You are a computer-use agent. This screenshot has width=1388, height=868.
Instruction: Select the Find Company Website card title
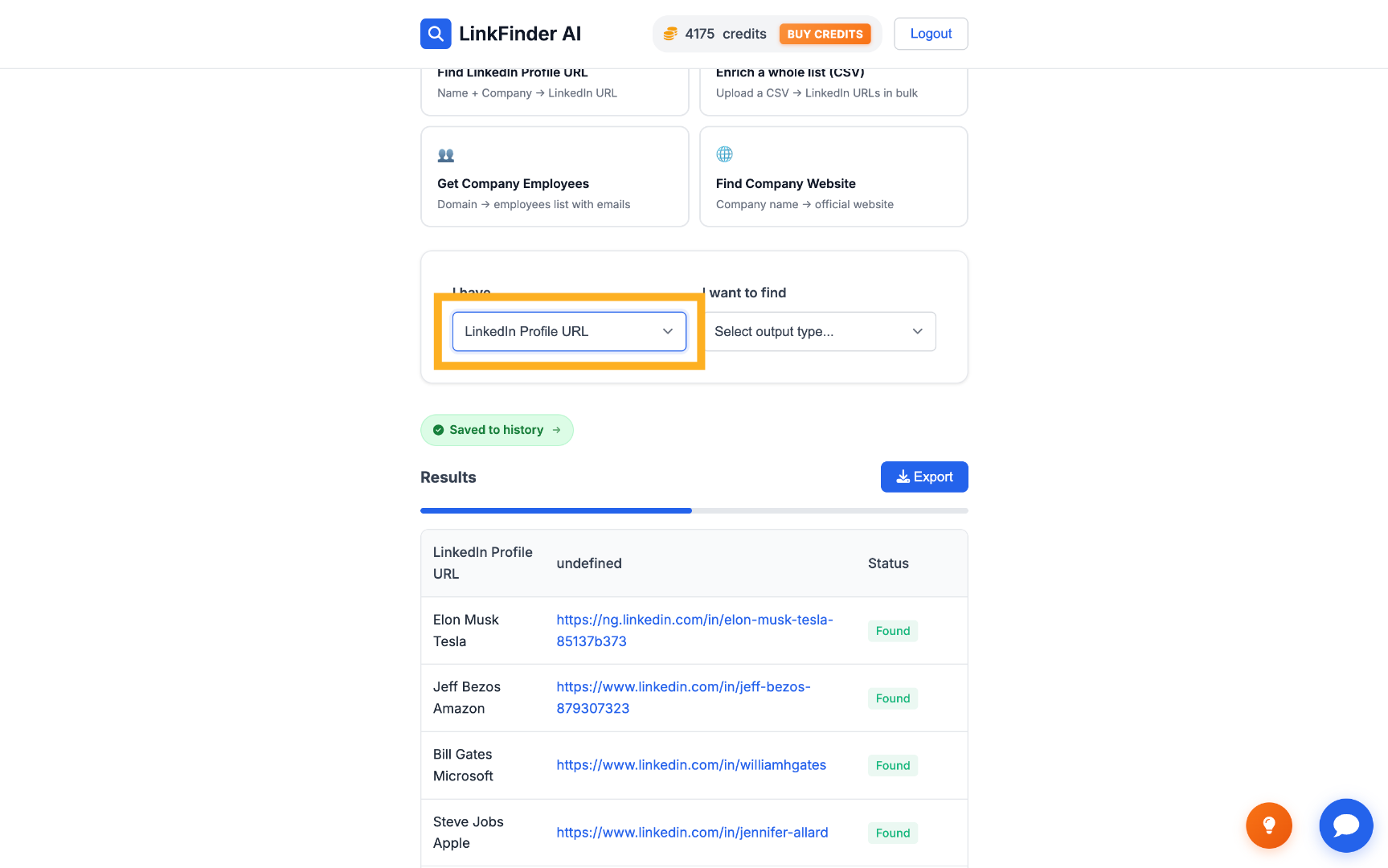click(786, 183)
